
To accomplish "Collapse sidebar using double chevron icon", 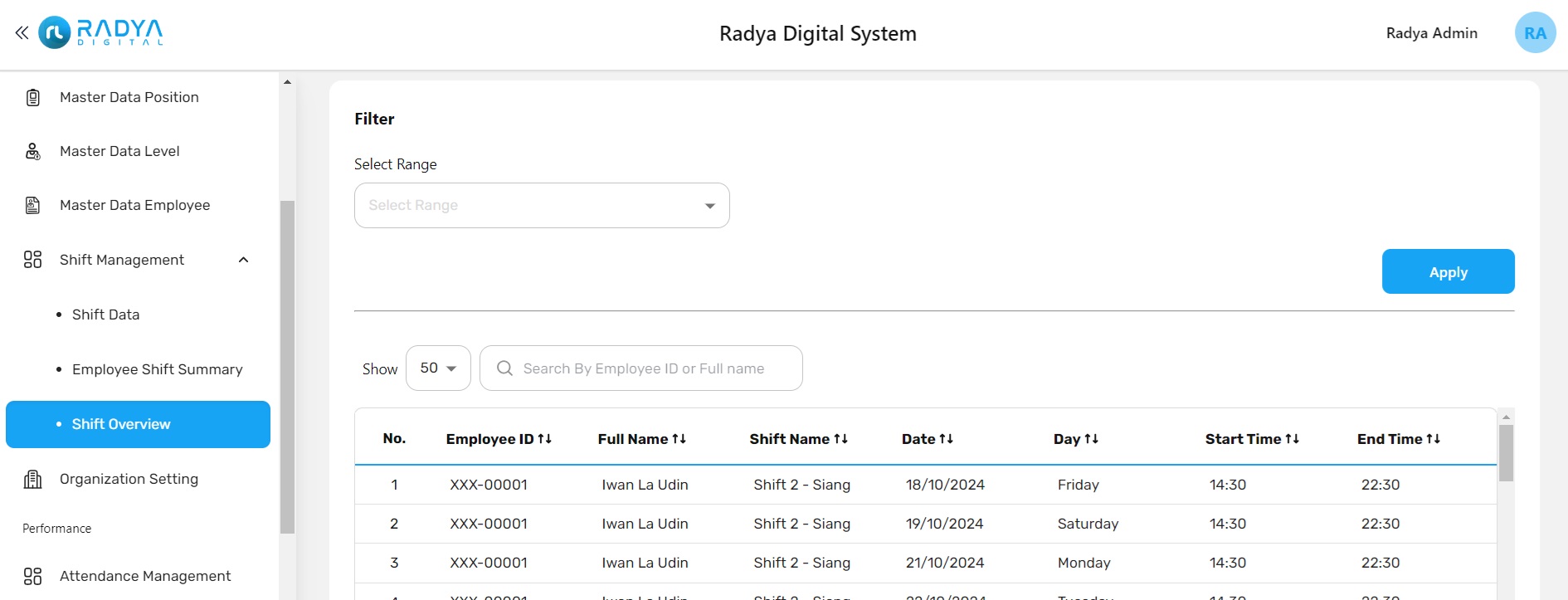I will [x=22, y=33].
